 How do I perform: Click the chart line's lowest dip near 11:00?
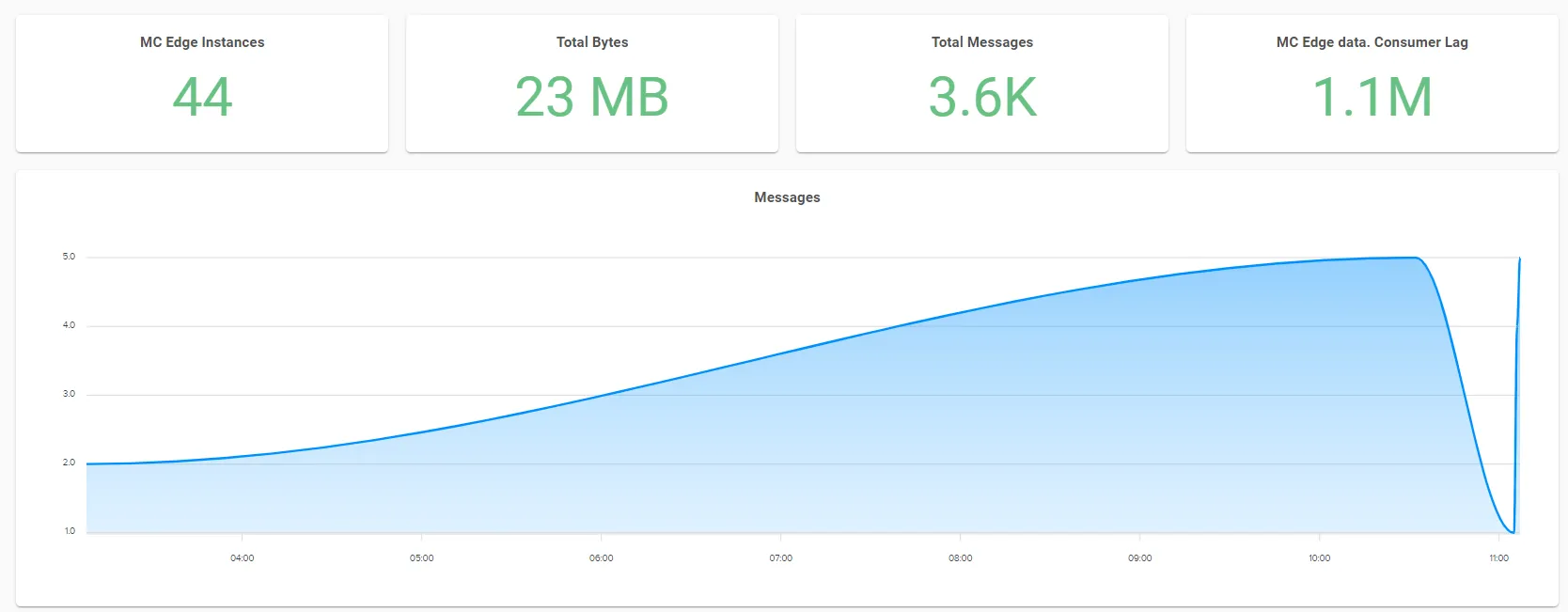[1512, 532]
